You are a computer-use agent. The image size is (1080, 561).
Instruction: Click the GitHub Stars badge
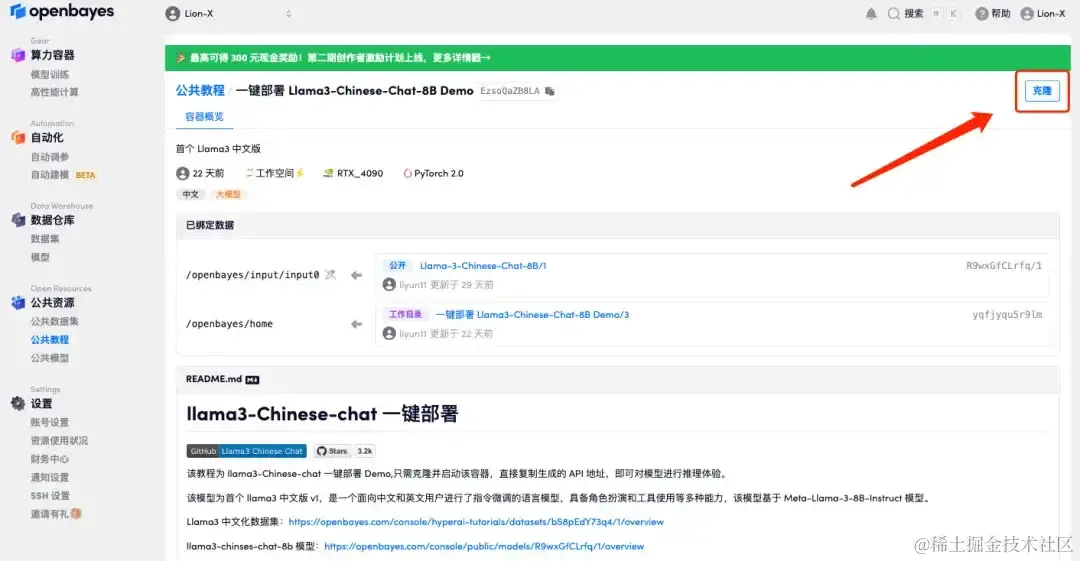333,451
